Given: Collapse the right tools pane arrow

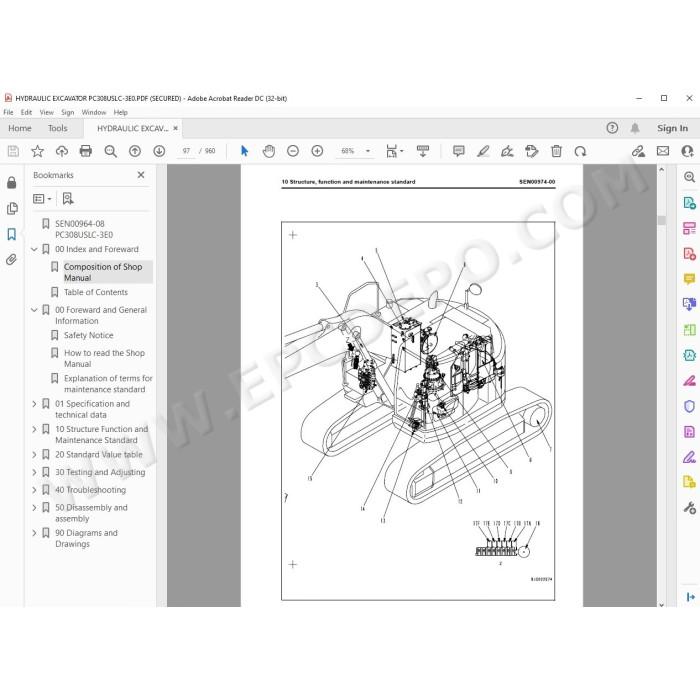Looking at the screenshot, I should pos(690,597).
